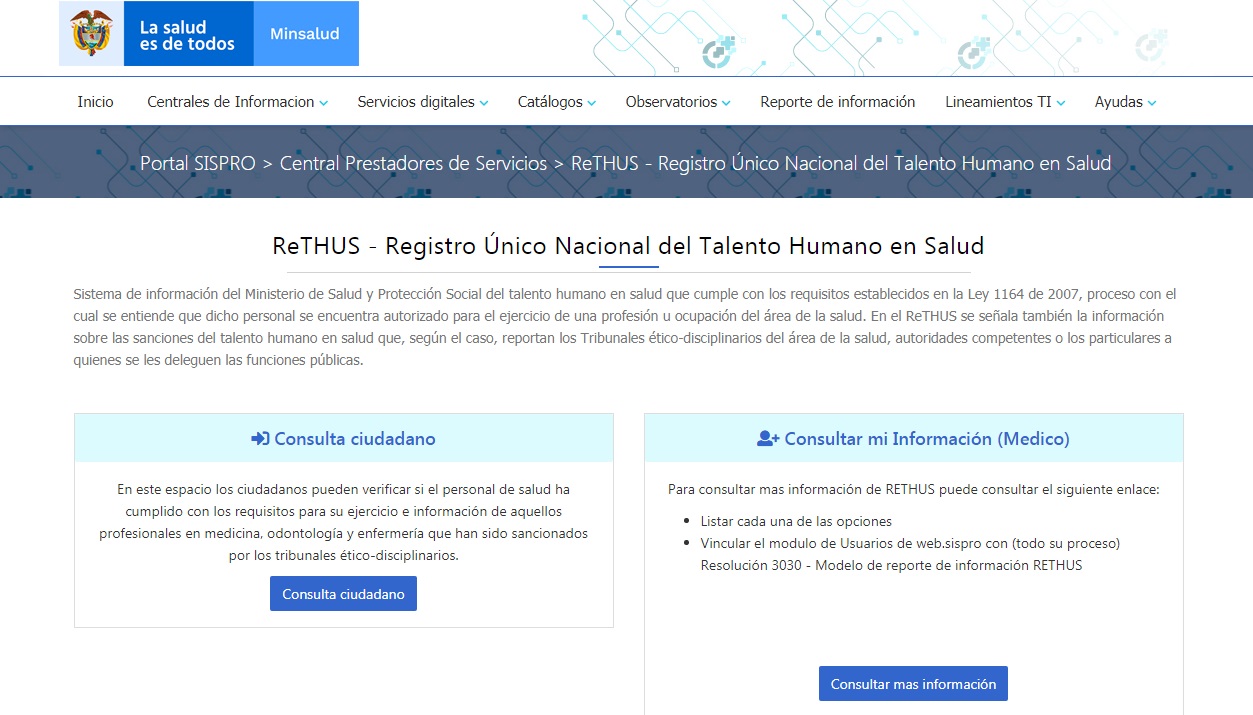Screen dimensions: 1253x715
Task: Expand the Catálogos dropdown
Action: point(556,101)
